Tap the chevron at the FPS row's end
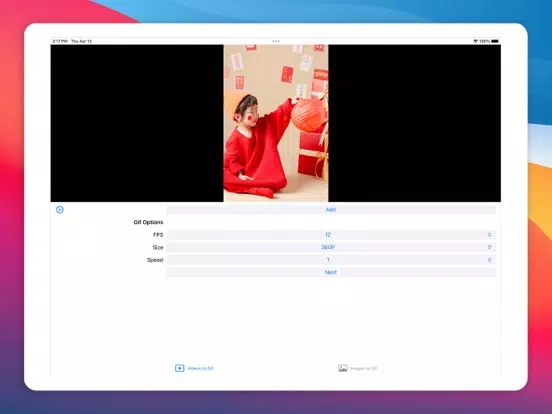The width and height of the screenshot is (552, 414). tap(489, 235)
